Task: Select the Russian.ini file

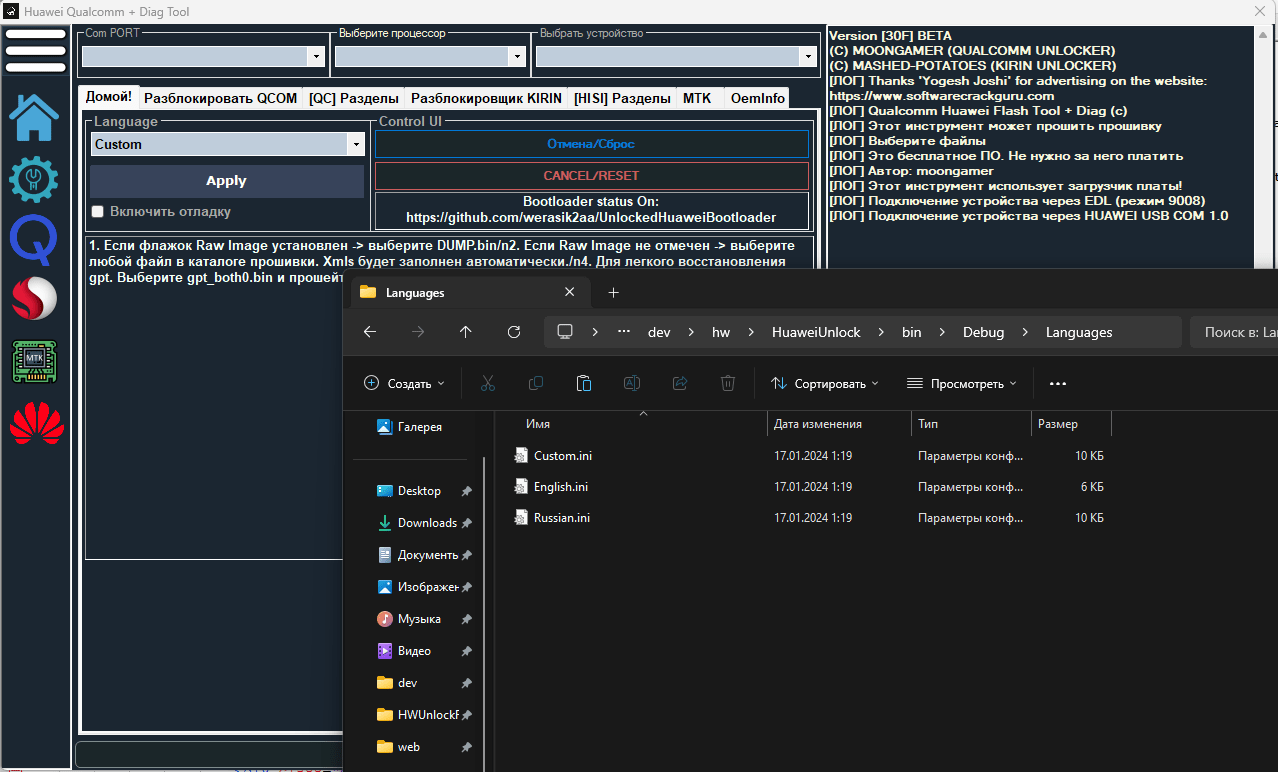Action: 562,518
